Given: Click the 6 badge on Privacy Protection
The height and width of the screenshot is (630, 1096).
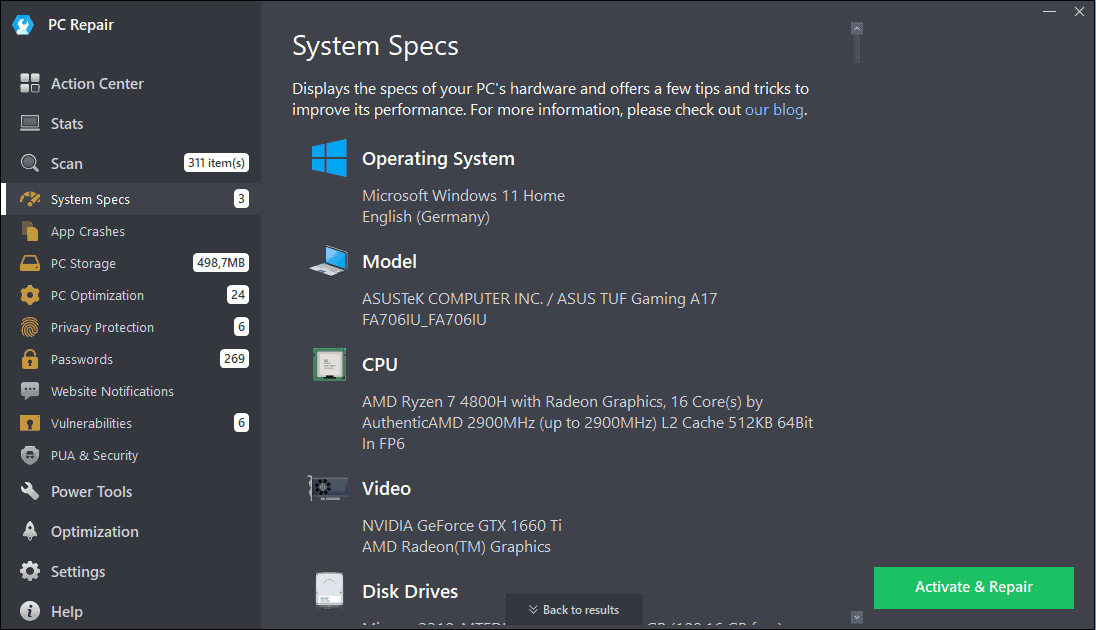Looking at the screenshot, I should (x=242, y=327).
